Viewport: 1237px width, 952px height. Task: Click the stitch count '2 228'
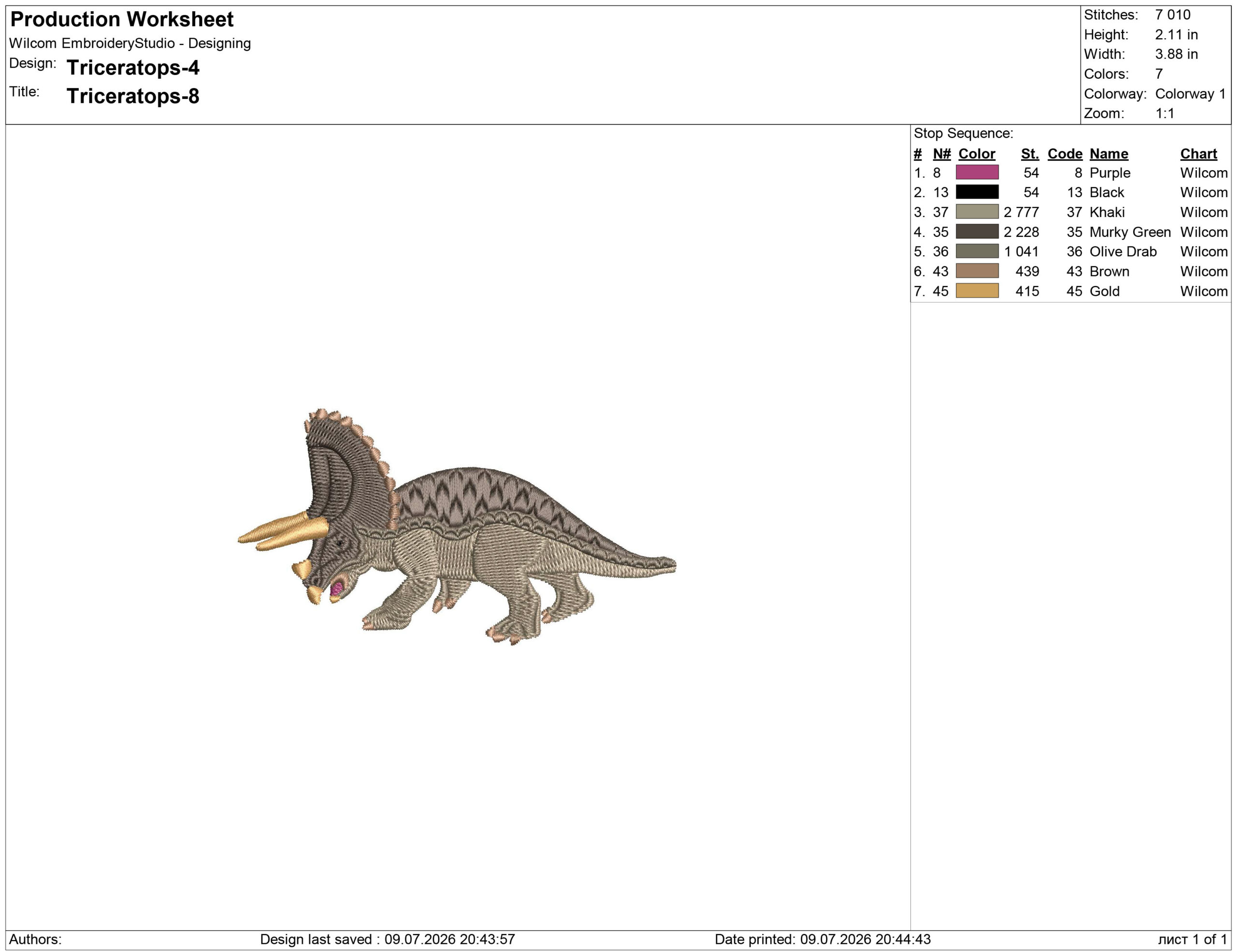coord(1021,231)
